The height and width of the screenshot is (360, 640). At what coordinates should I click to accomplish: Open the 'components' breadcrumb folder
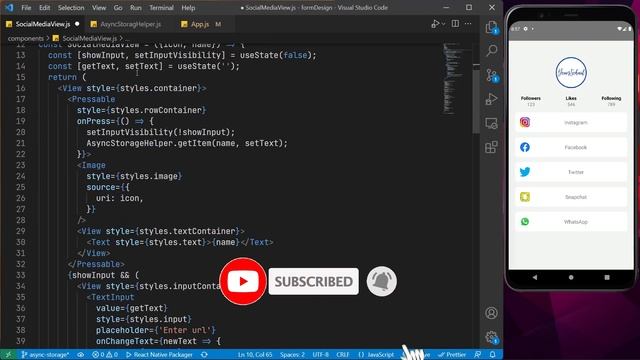25,38
